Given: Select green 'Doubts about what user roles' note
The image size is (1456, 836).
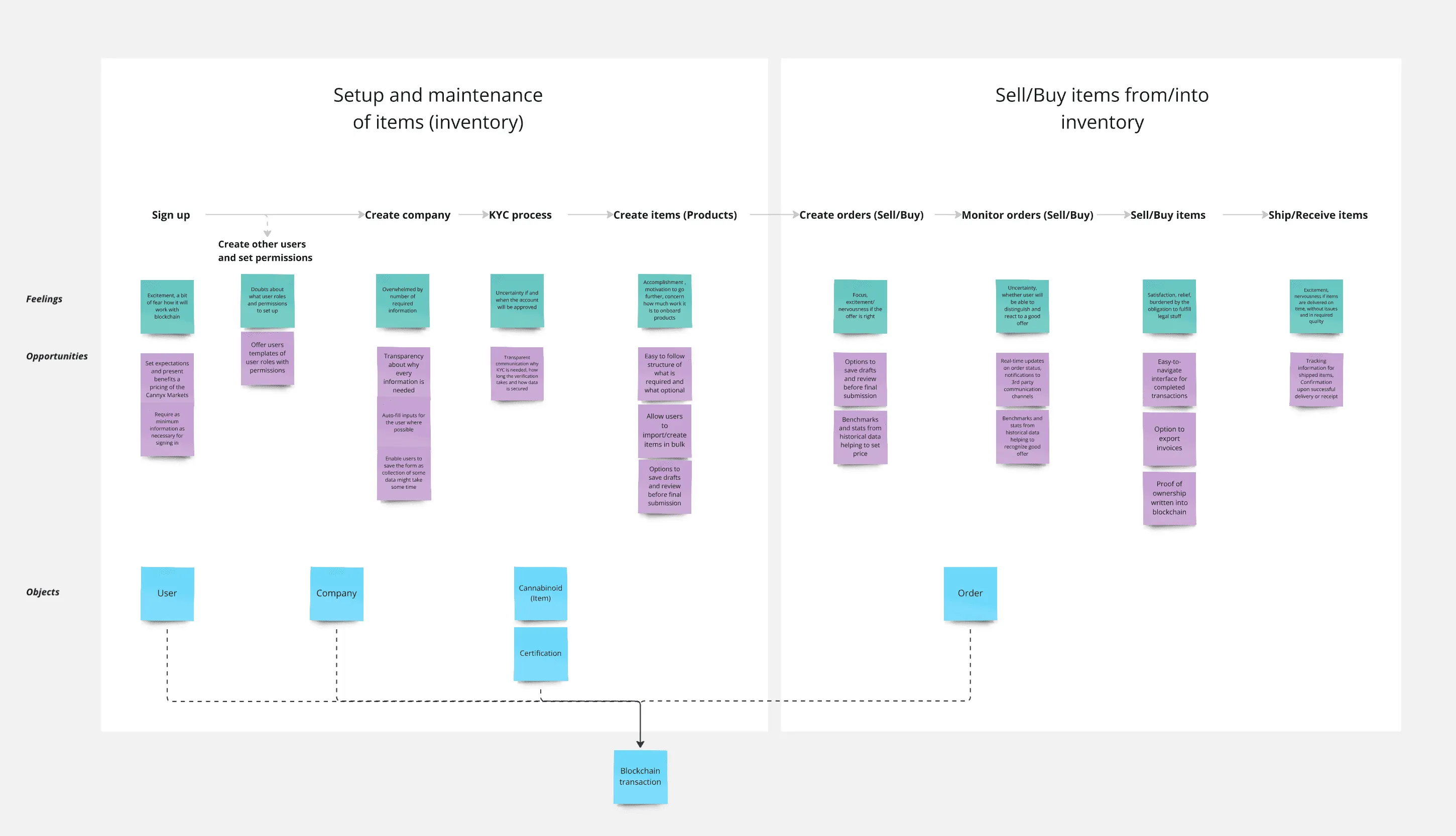Looking at the screenshot, I should coord(267,301).
